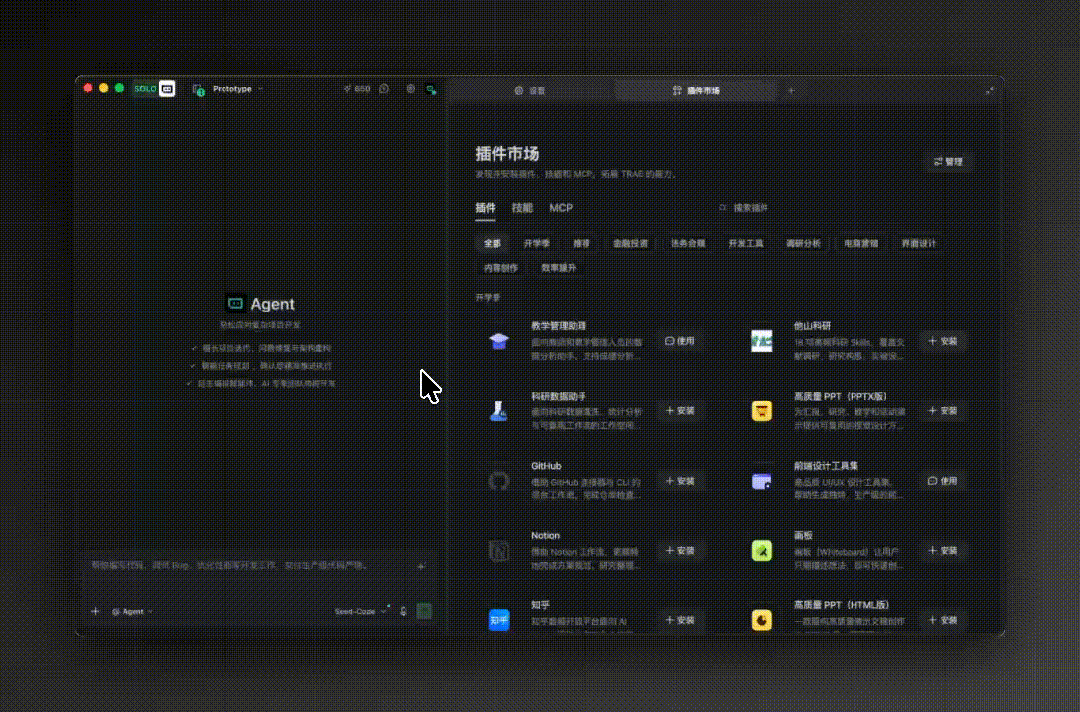Install 高质量 PPT (PPTX版) plugin
This screenshot has height=712, width=1080.
pyautogui.click(x=943, y=411)
